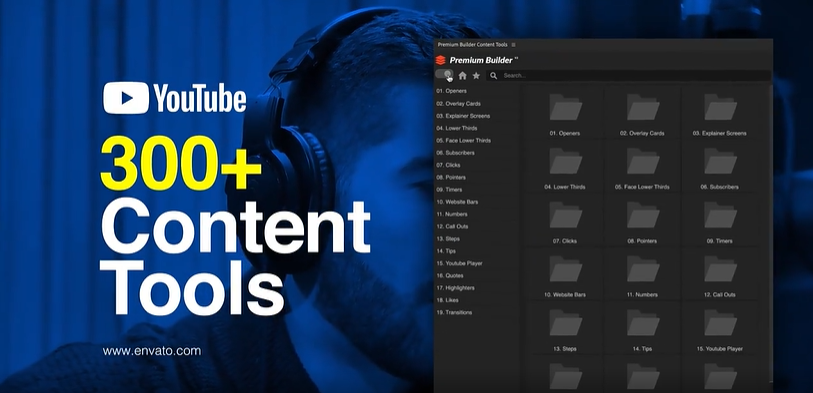Select 19. Transitions in the sidebar list
The image size is (813, 393).
454,312
